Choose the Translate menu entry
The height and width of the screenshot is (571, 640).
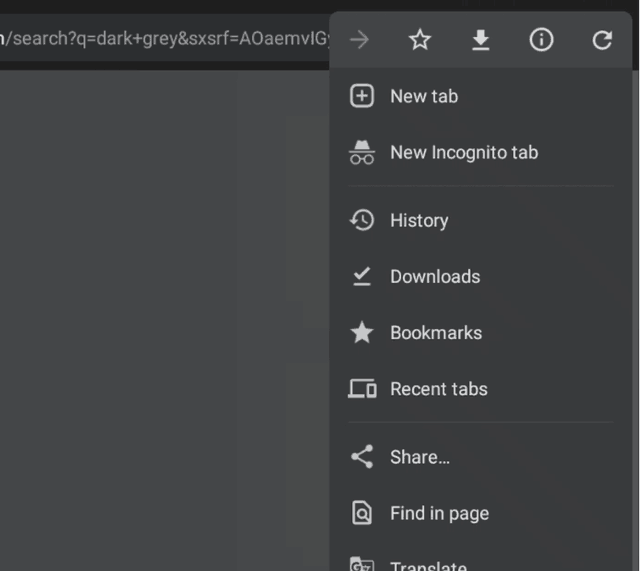428,565
